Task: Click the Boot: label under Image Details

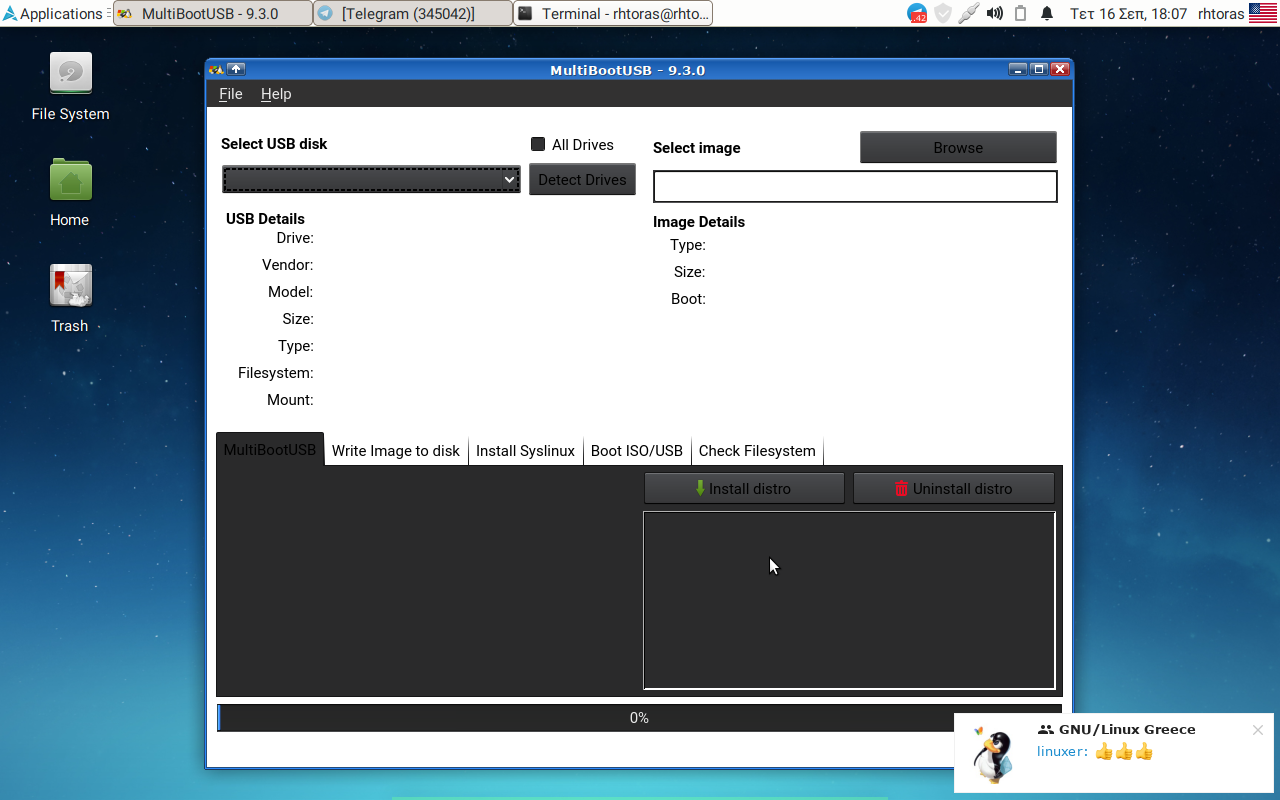Action: (x=688, y=298)
